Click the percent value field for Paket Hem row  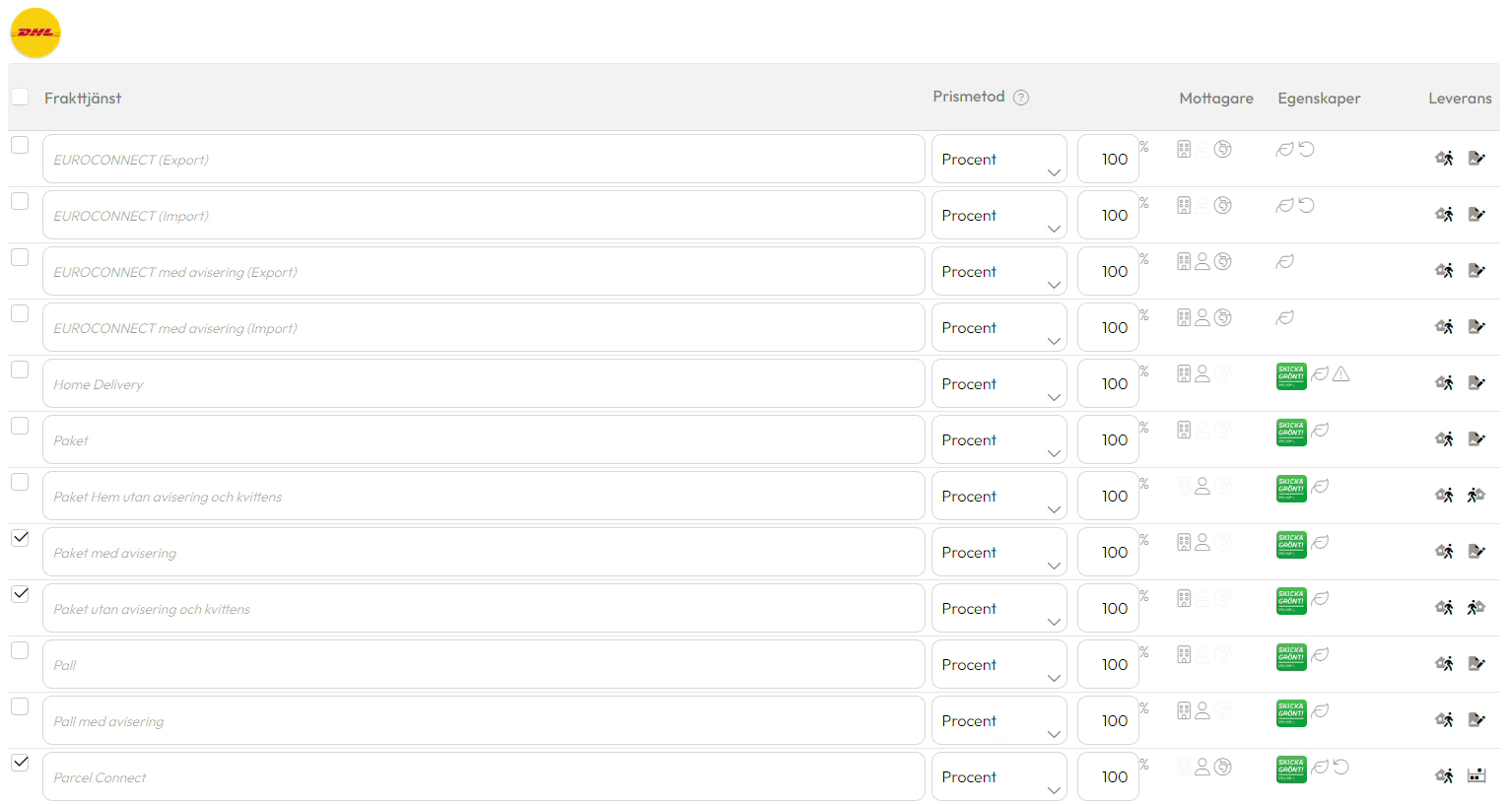(1108, 496)
